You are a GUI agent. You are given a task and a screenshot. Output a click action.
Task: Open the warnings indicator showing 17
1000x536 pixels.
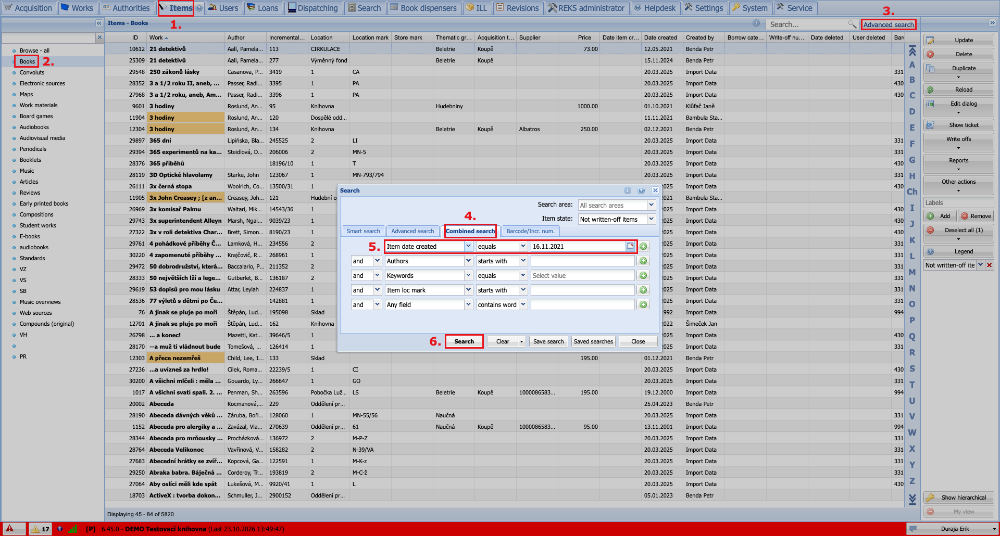[x=40, y=529]
